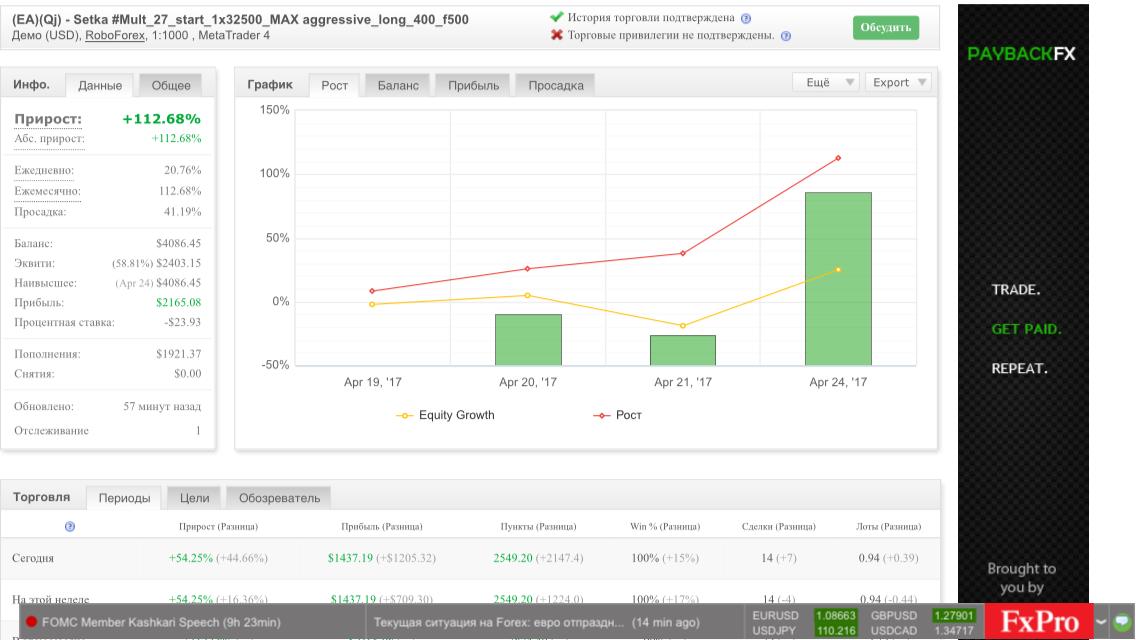Click the help icon beside 'Торговые привилегии не подтверждены'
Image resolution: width=1136 pixels, height=640 pixels.
pyautogui.click(x=786, y=36)
